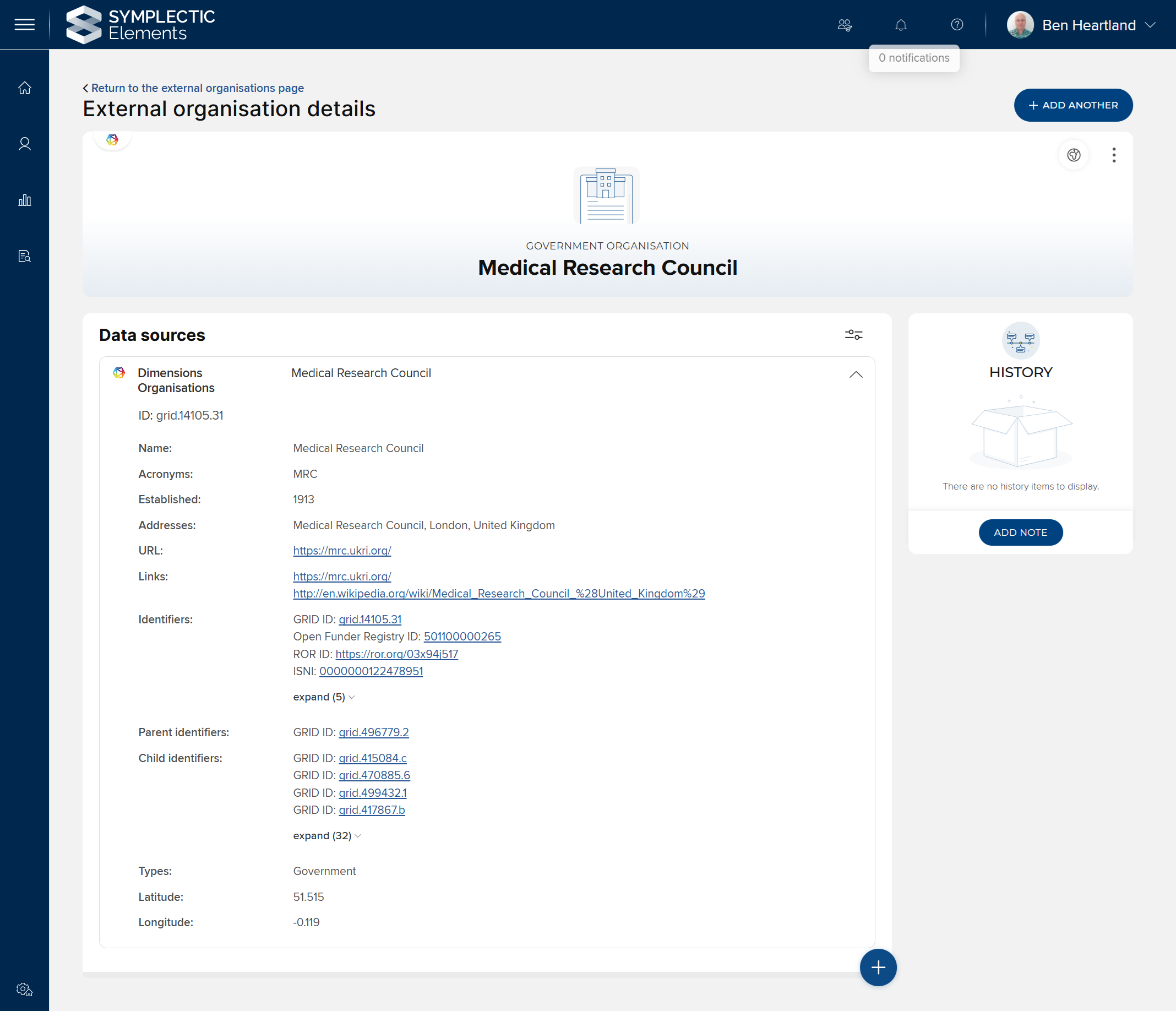Click the round plus floating button
The image size is (1176, 1011).
(878, 967)
